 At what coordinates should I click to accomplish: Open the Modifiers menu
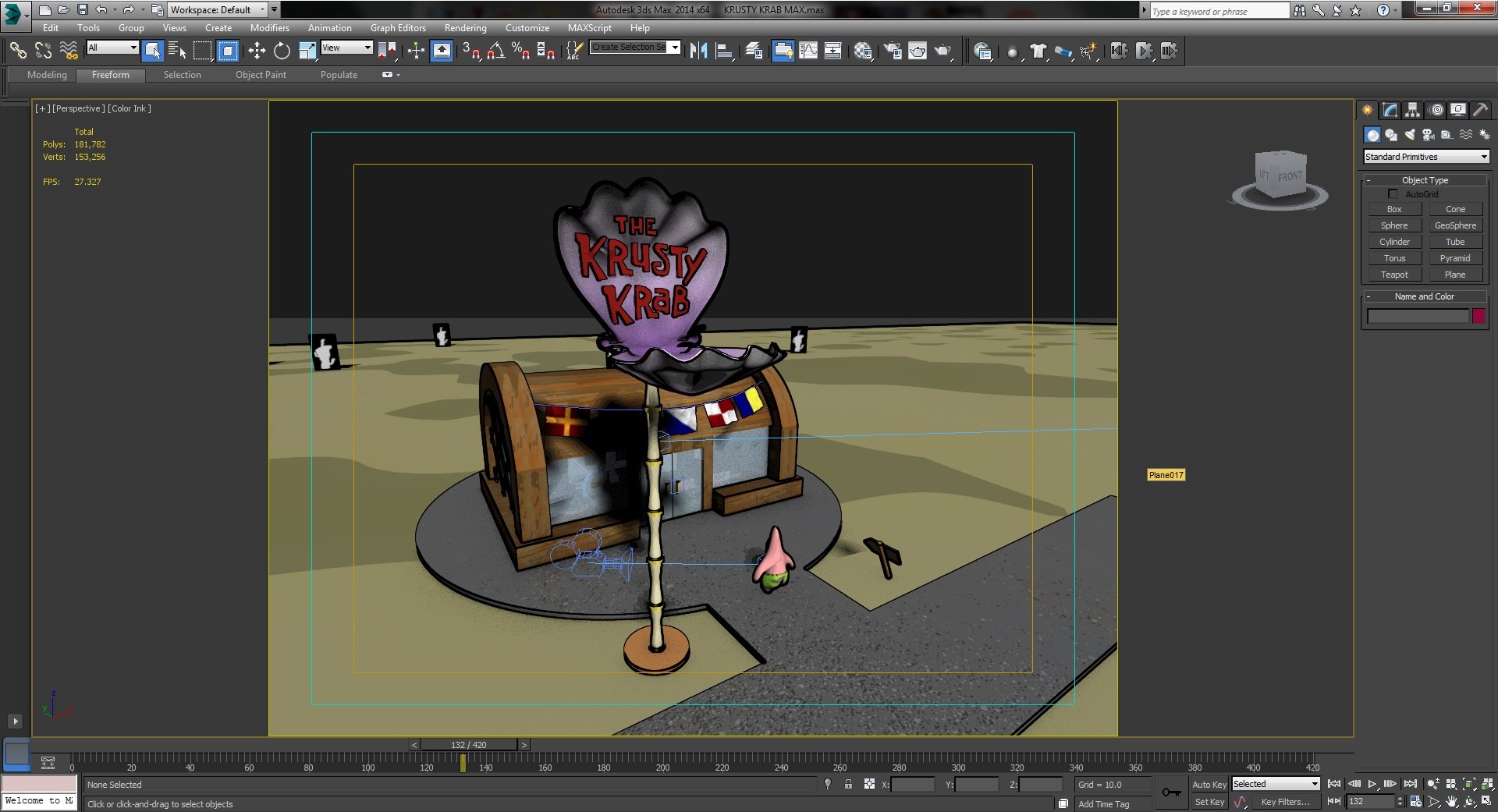[x=269, y=27]
